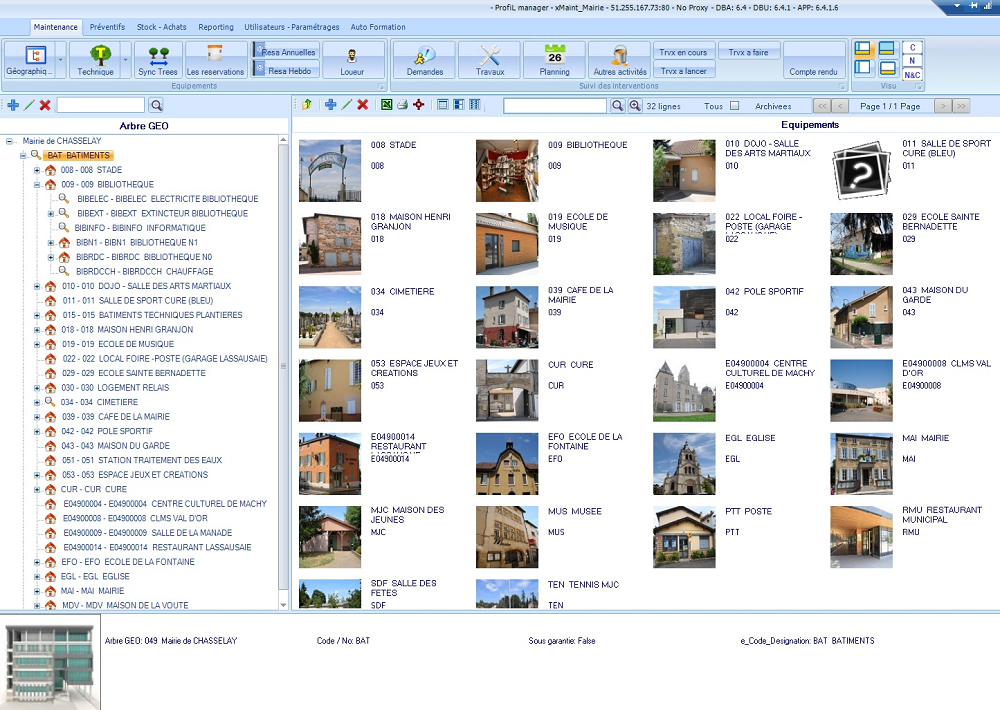
Task: Switch to the Maintenance tab
Action: (55, 27)
